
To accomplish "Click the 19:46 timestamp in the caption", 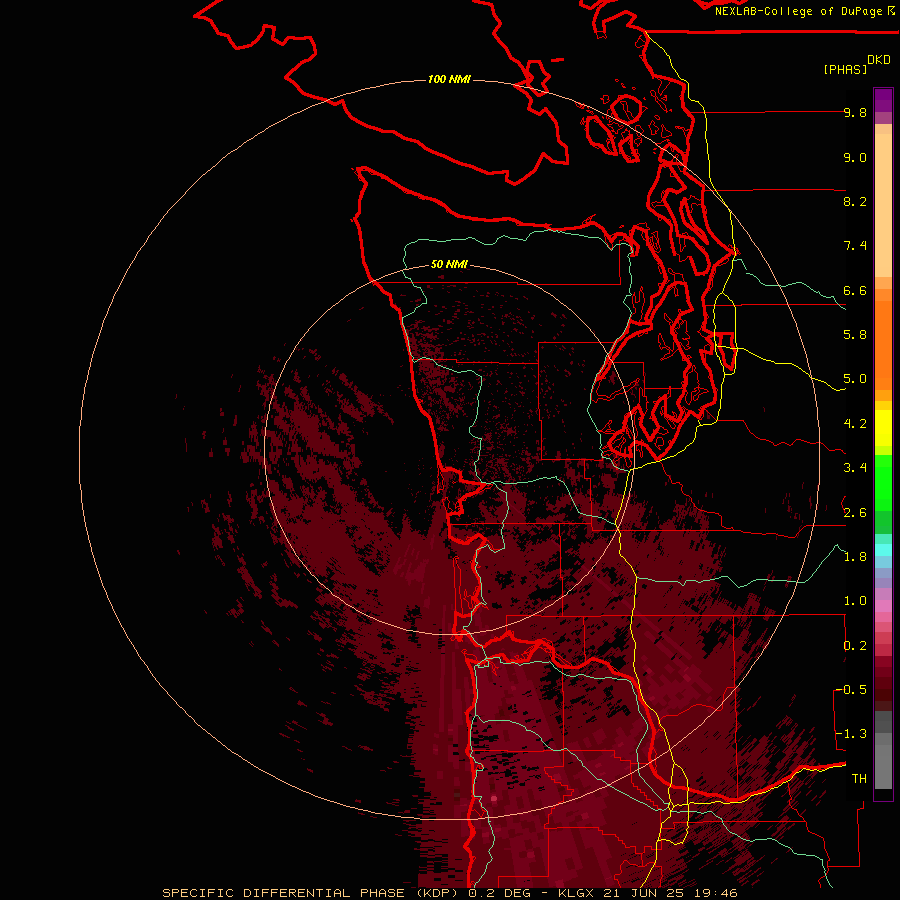I will 715,893.
